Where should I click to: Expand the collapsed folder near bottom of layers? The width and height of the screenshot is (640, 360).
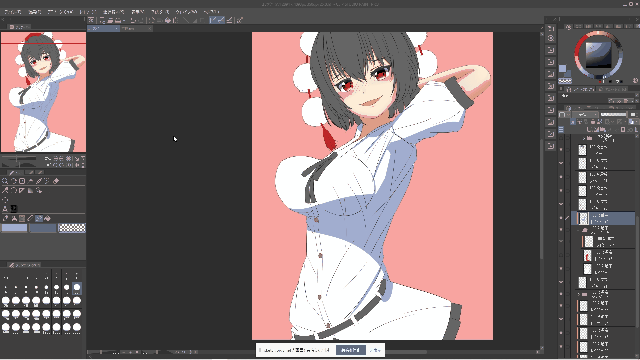[579, 294]
